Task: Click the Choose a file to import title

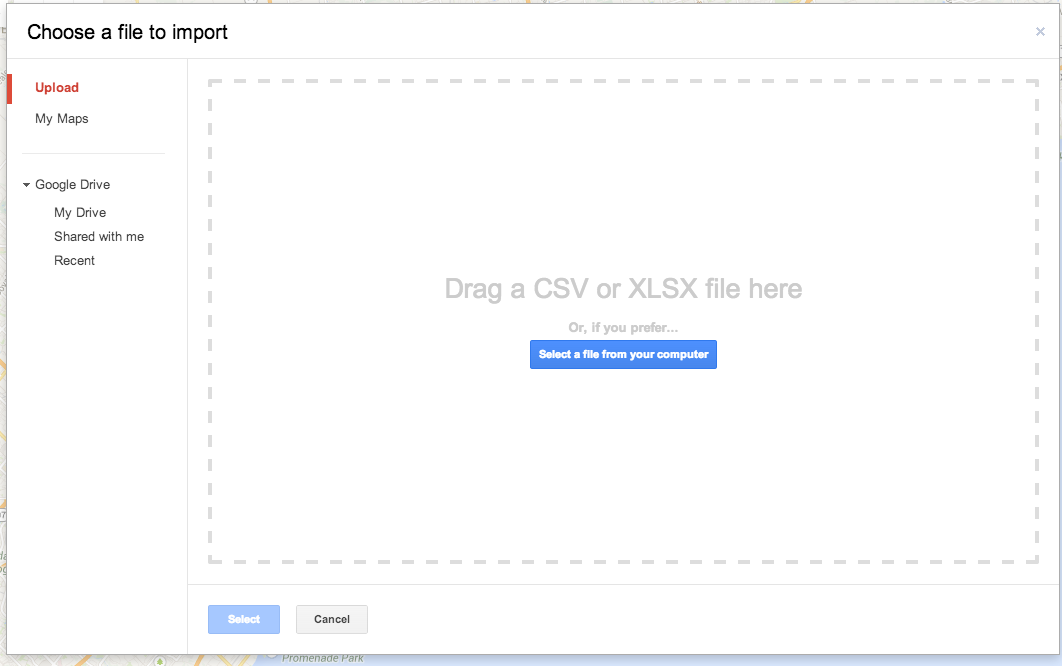Action: (128, 33)
